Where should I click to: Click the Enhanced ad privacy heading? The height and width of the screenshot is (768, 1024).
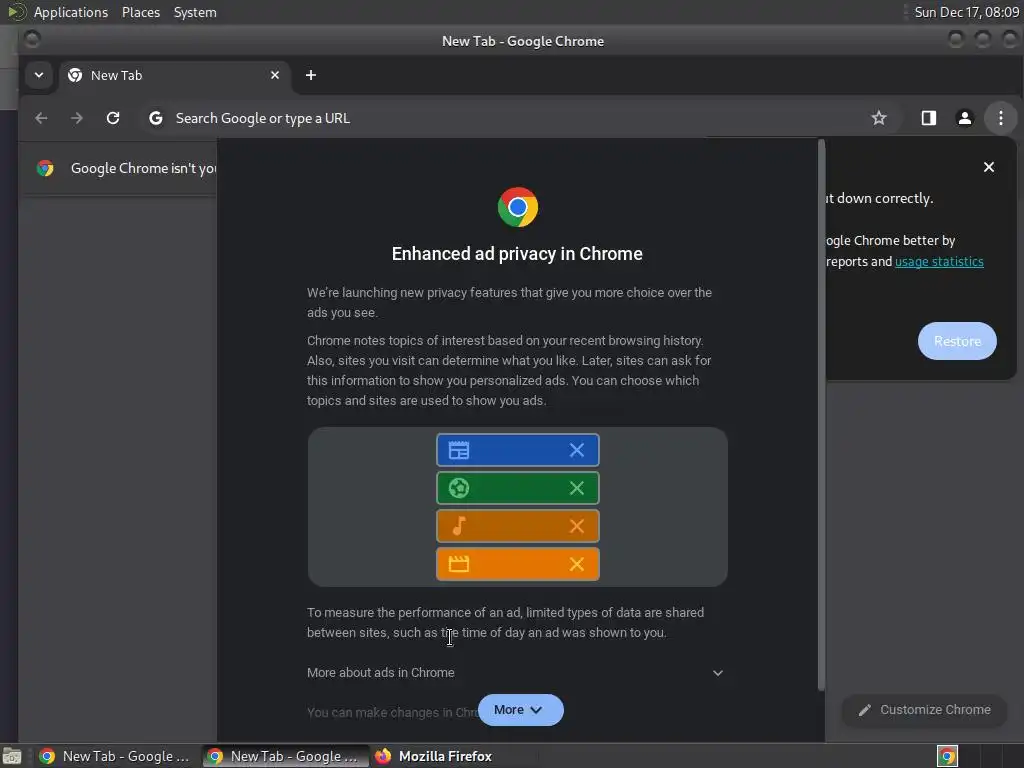(517, 253)
